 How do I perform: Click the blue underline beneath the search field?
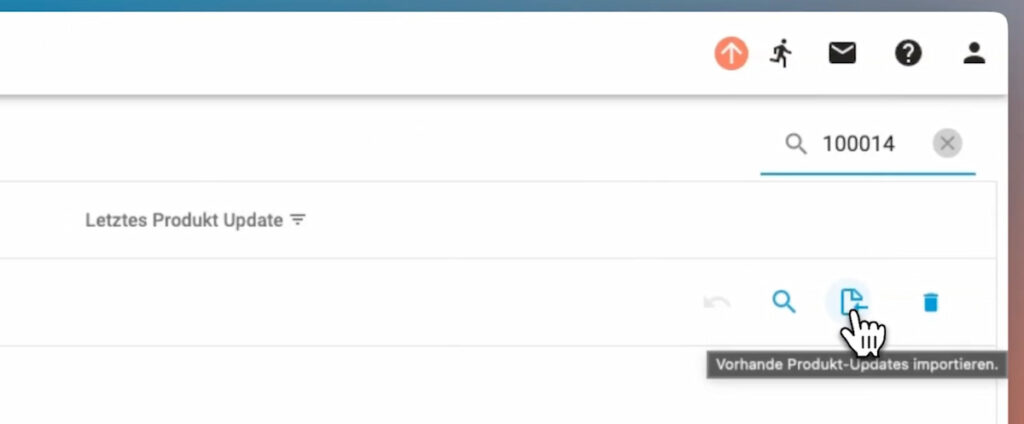click(x=867, y=173)
